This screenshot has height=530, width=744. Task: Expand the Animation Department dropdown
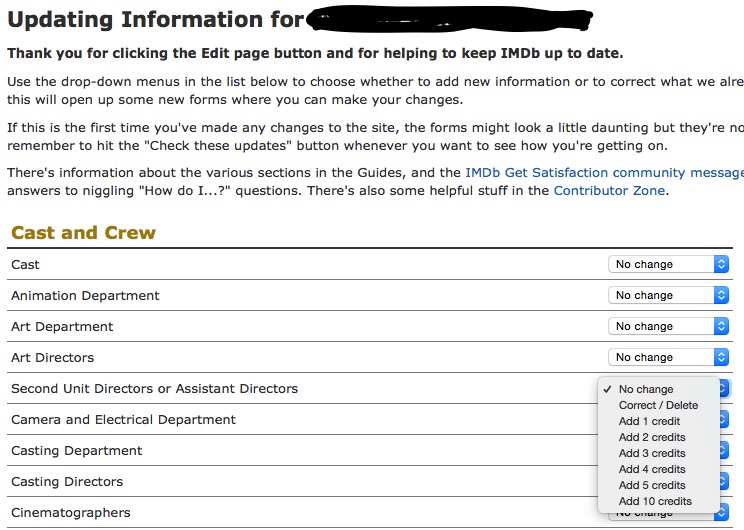point(668,295)
